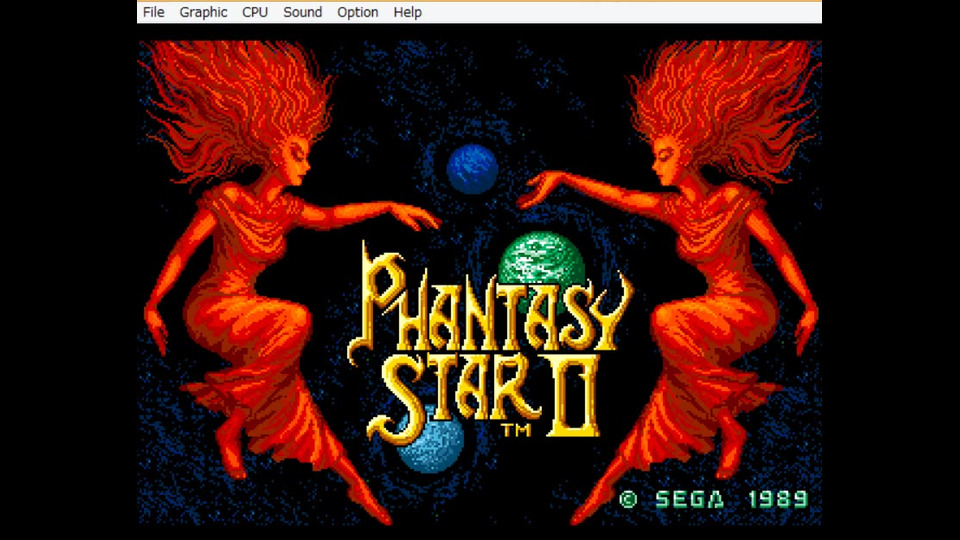Click the © SEGA 1989 copyright text

(714, 500)
